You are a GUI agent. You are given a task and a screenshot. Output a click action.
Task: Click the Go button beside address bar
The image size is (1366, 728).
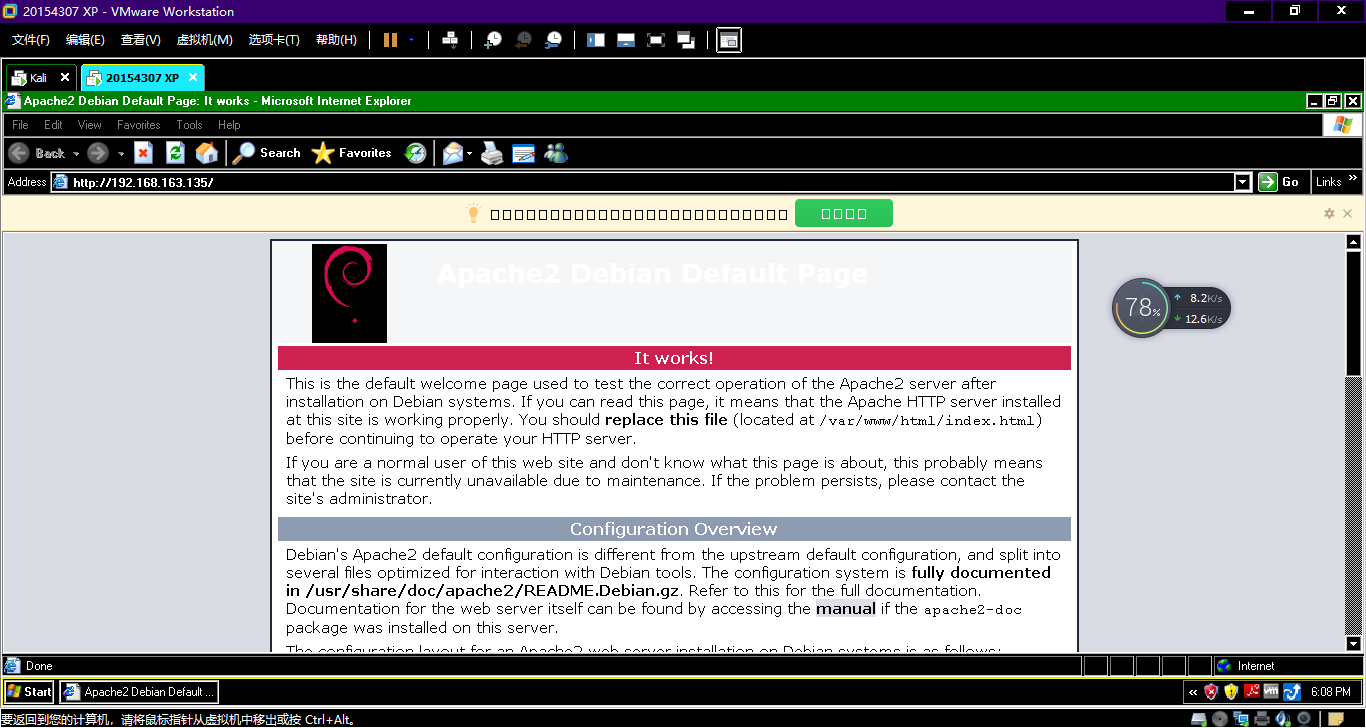point(1279,182)
